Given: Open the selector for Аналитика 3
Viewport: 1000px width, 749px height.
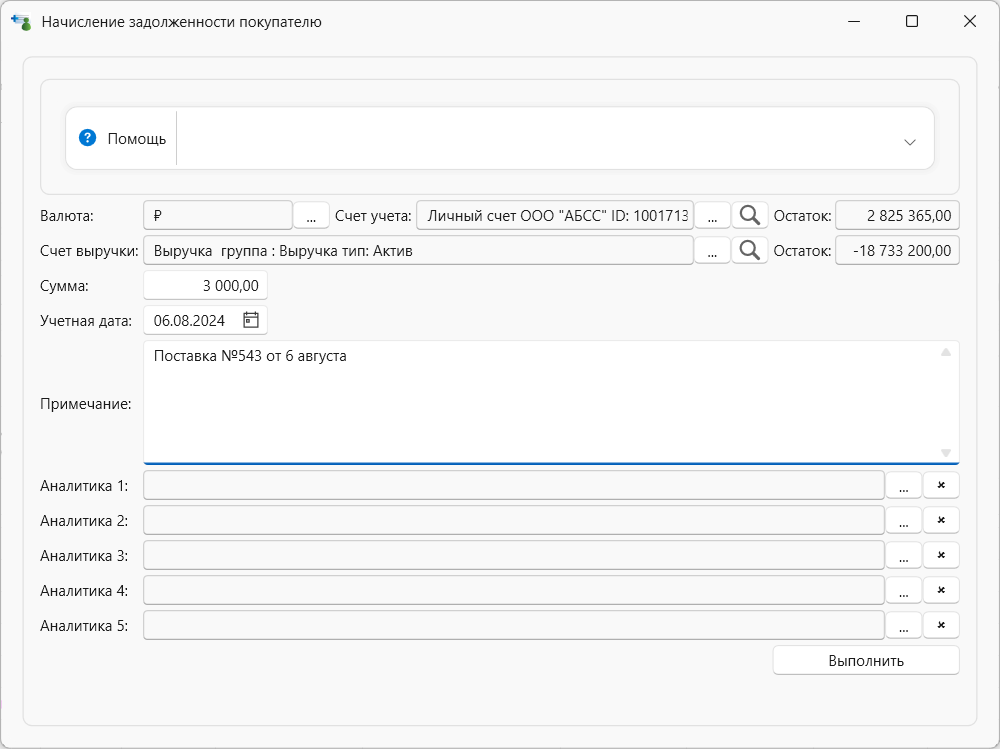Looking at the screenshot, I should (904, 556).
